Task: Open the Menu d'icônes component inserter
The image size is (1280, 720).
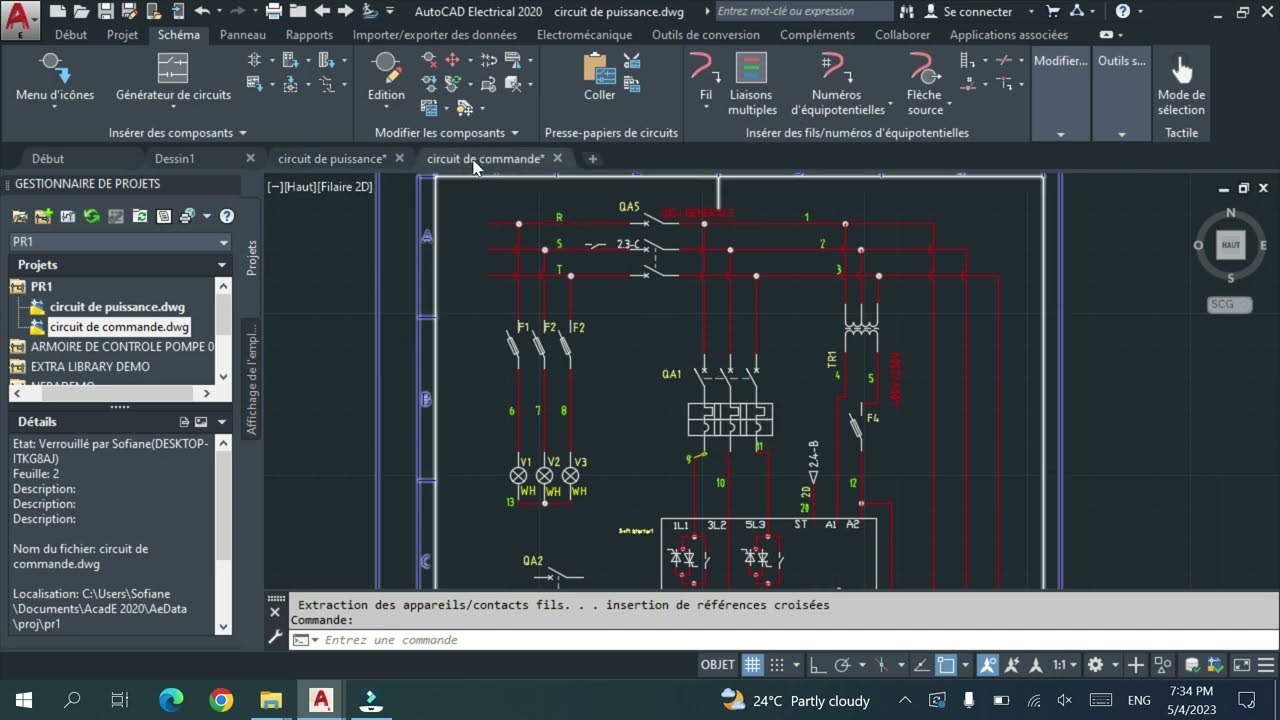Action: click(55, 78)
